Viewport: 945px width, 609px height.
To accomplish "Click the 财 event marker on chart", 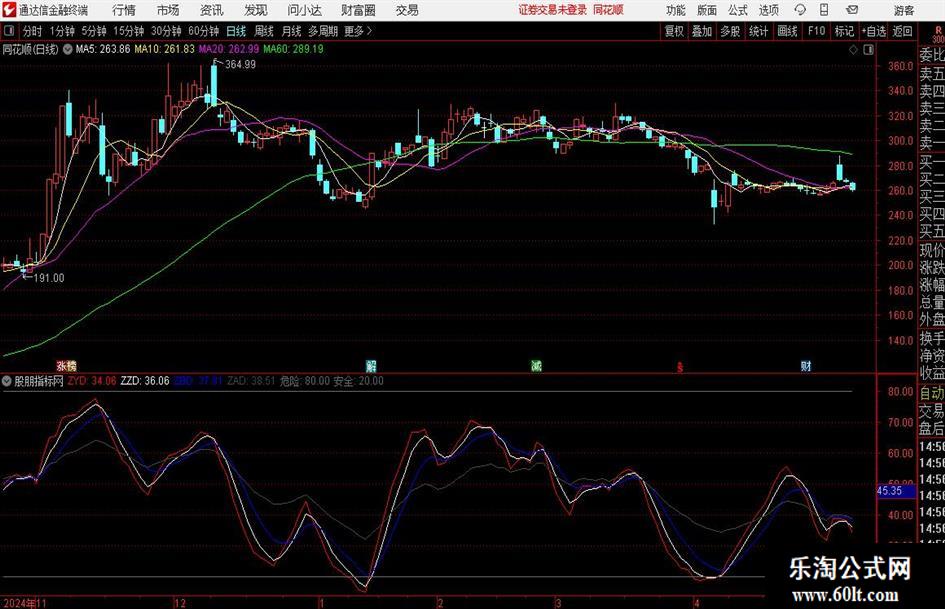I will point(806,366).
